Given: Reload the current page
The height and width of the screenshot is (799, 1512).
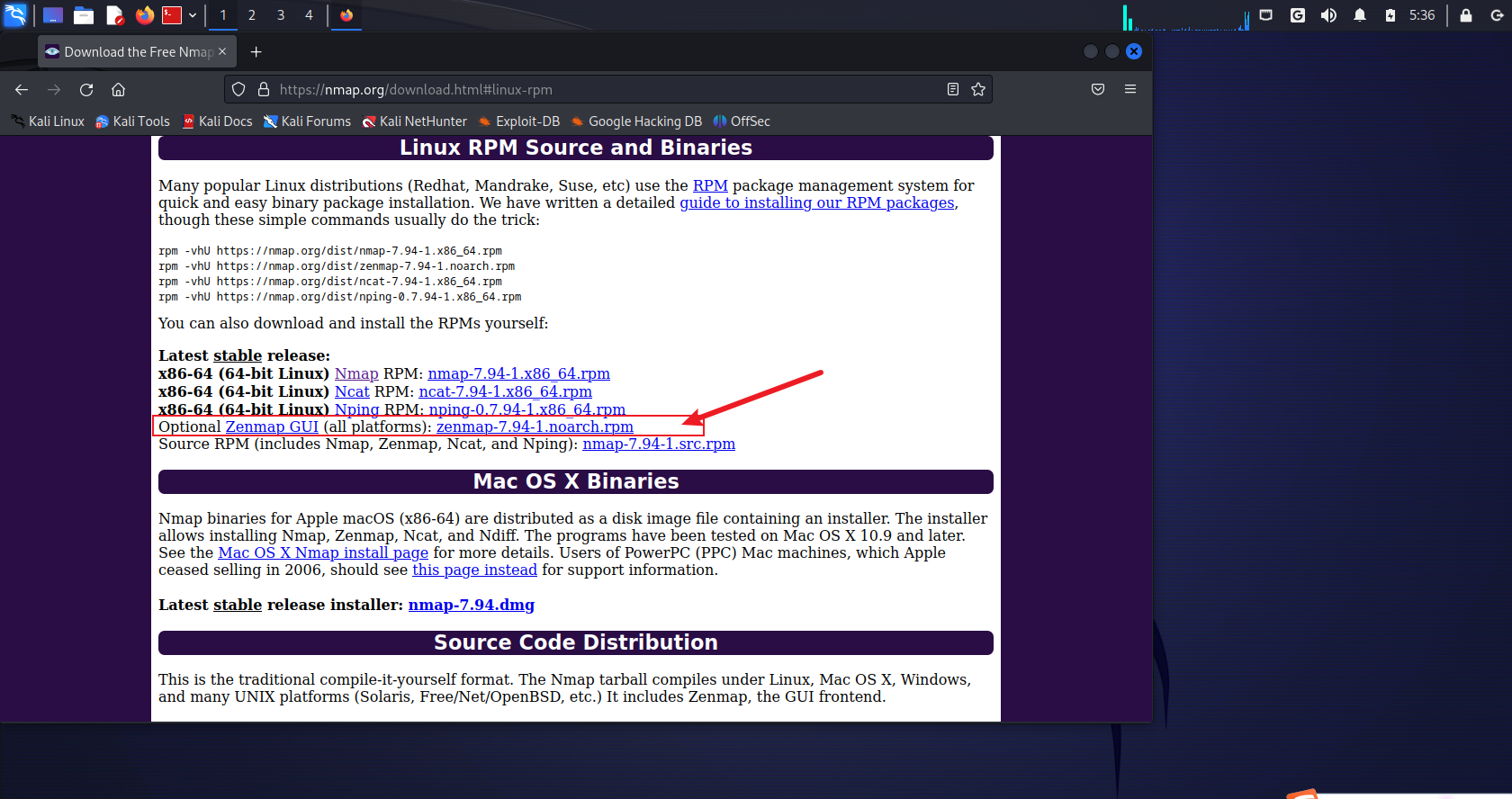Looking at the screenshot, I should pos(86,89).
